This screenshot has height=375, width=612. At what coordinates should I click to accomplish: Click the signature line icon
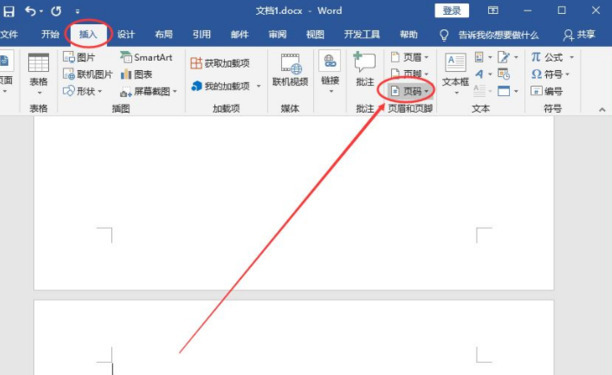point(508,57)
